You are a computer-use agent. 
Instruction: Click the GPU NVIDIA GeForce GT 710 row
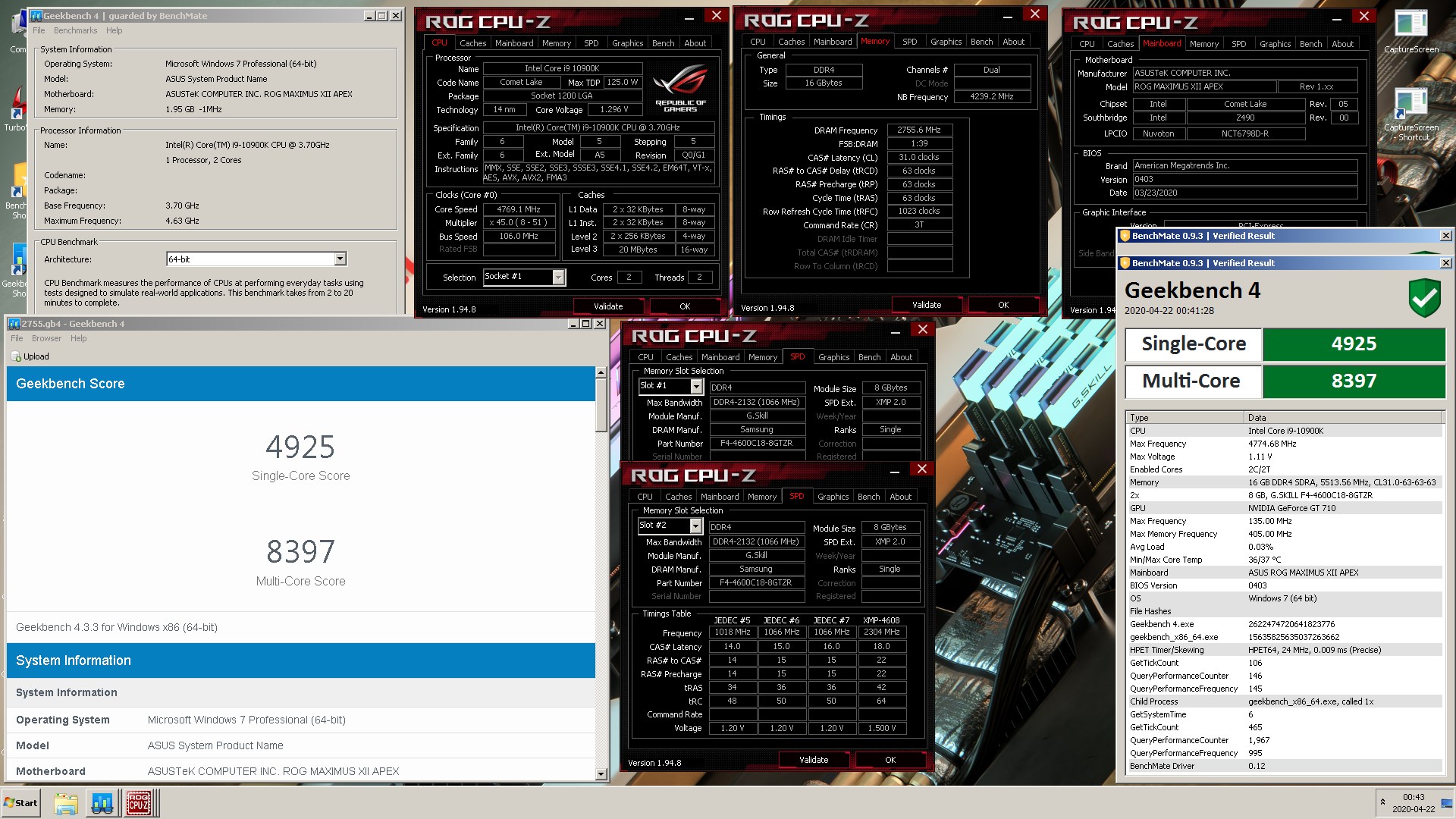tap(1285, 508)
